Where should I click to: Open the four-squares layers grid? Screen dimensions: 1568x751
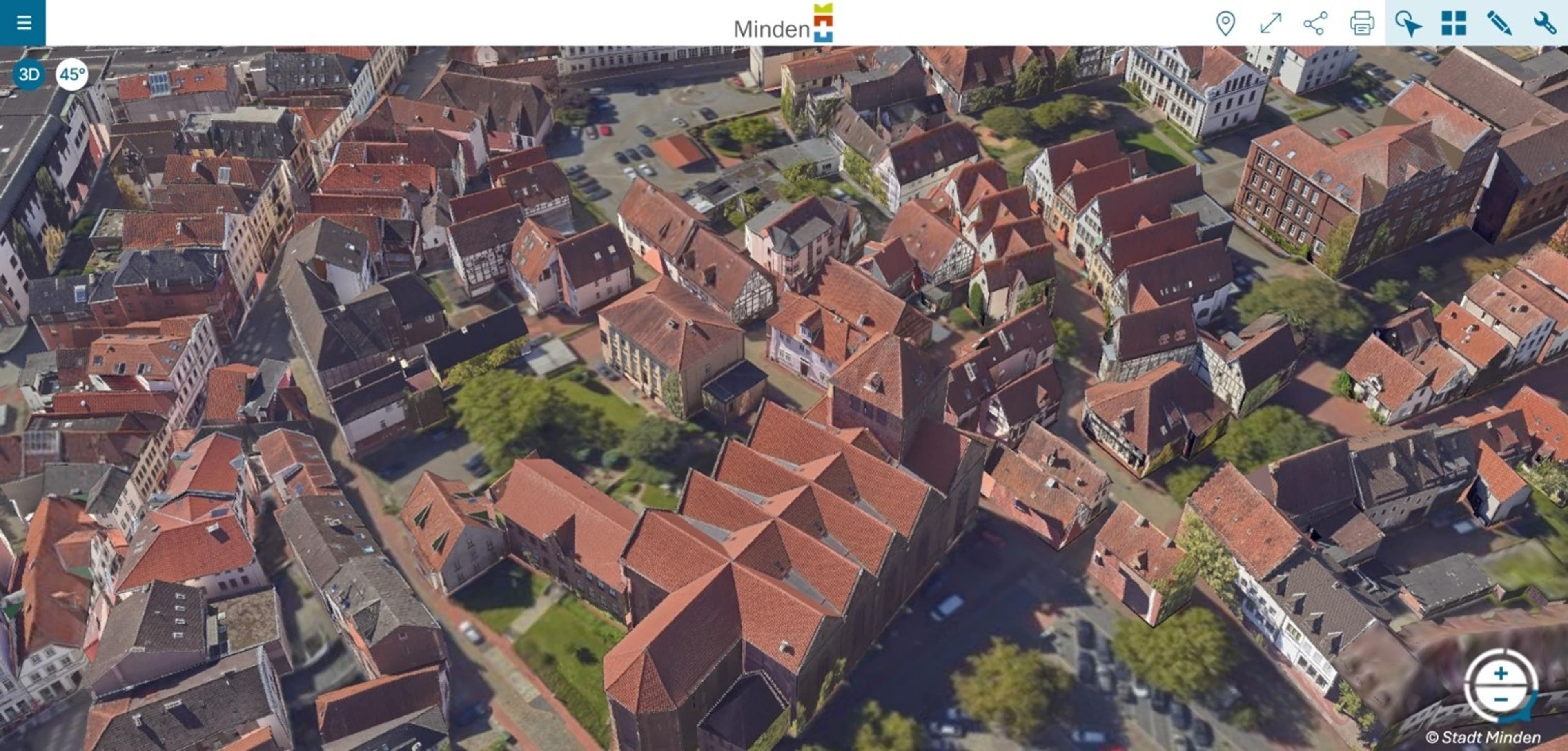[1454, 24]
